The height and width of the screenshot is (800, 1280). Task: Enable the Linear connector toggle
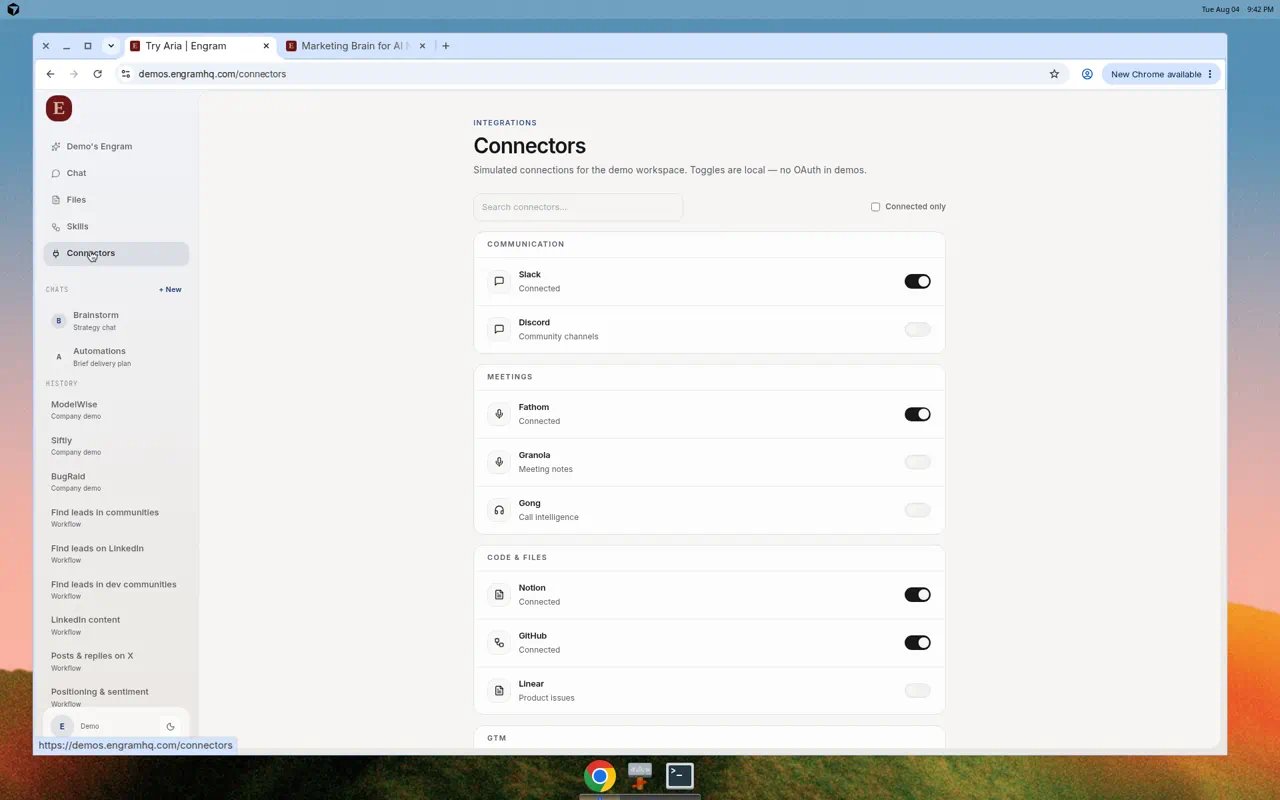917,691
